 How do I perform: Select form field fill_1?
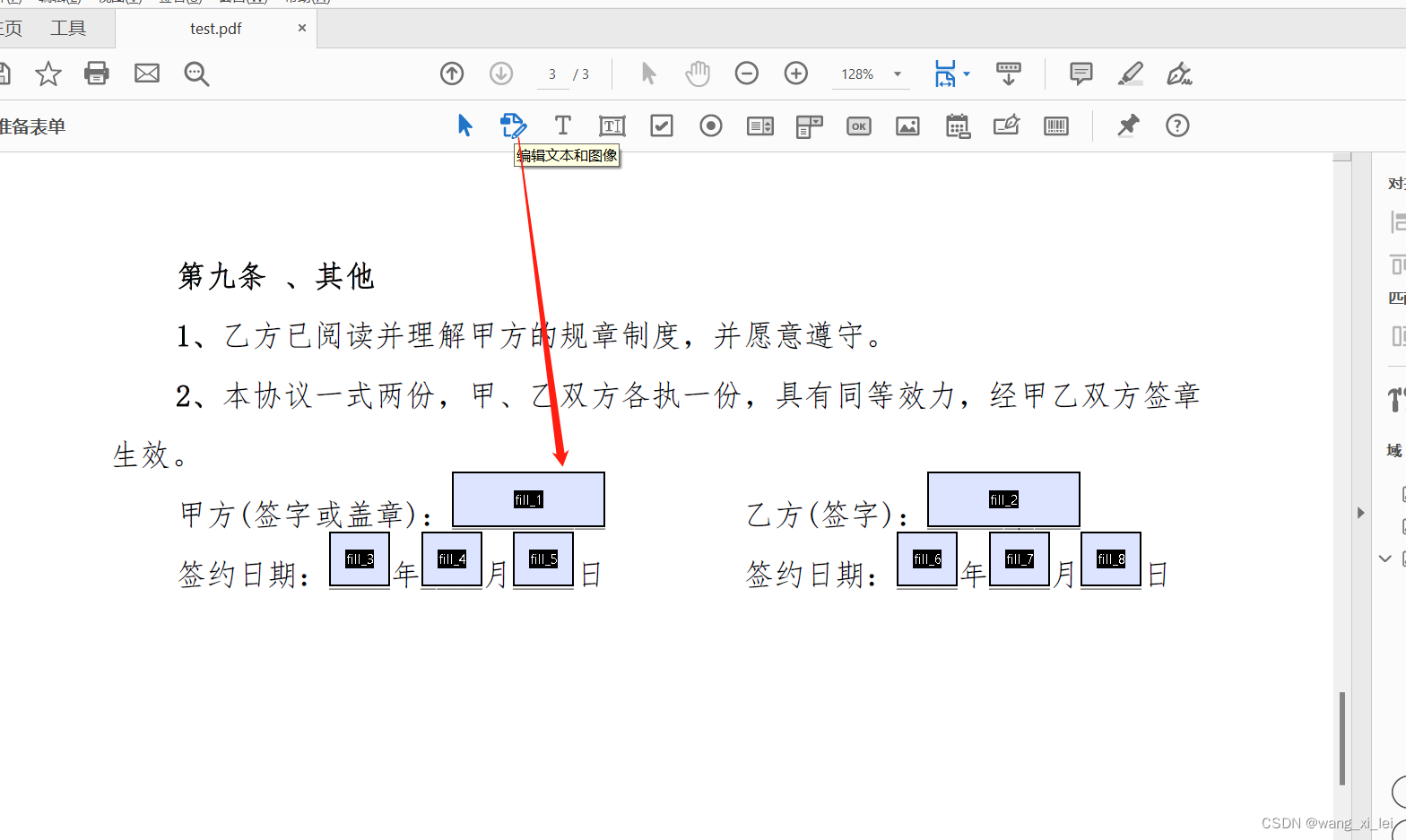click(x=528, y=499)
